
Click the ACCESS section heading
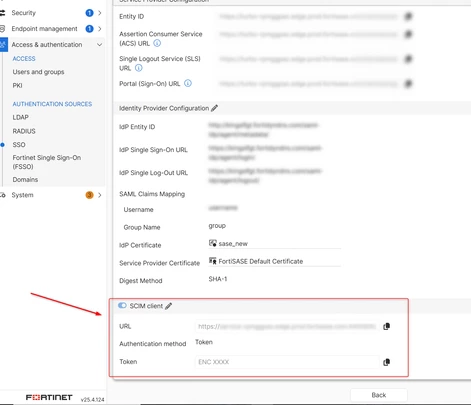24,59
